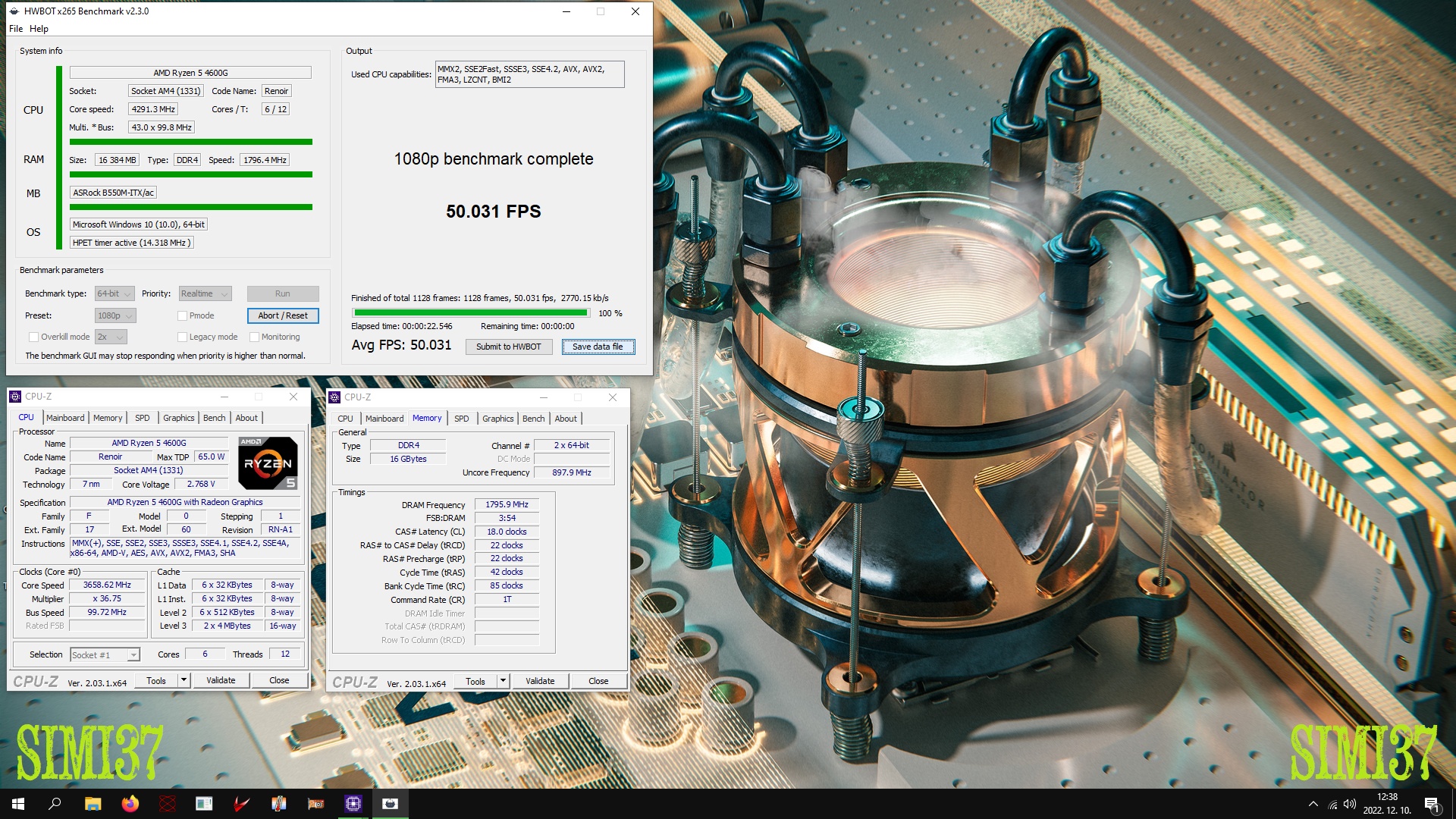
Task: Click Validate in left CPU-Z window
Action: point(221,680)
